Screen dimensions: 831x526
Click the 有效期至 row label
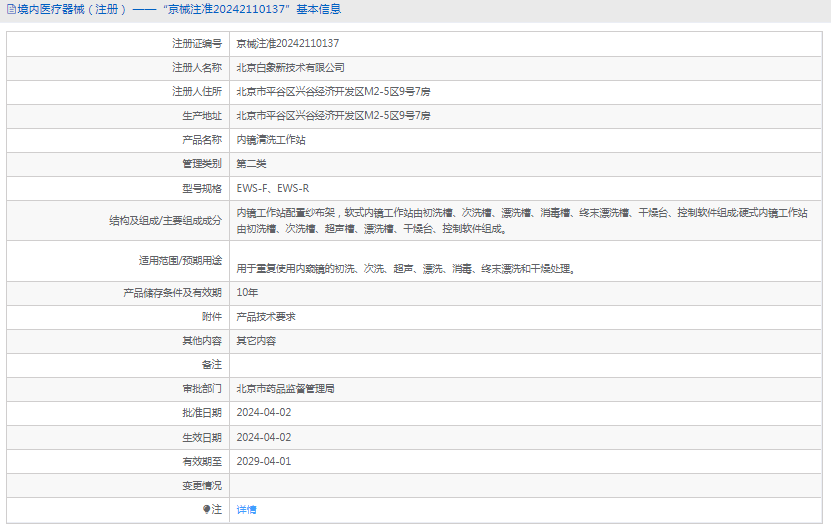pos(202,461)
